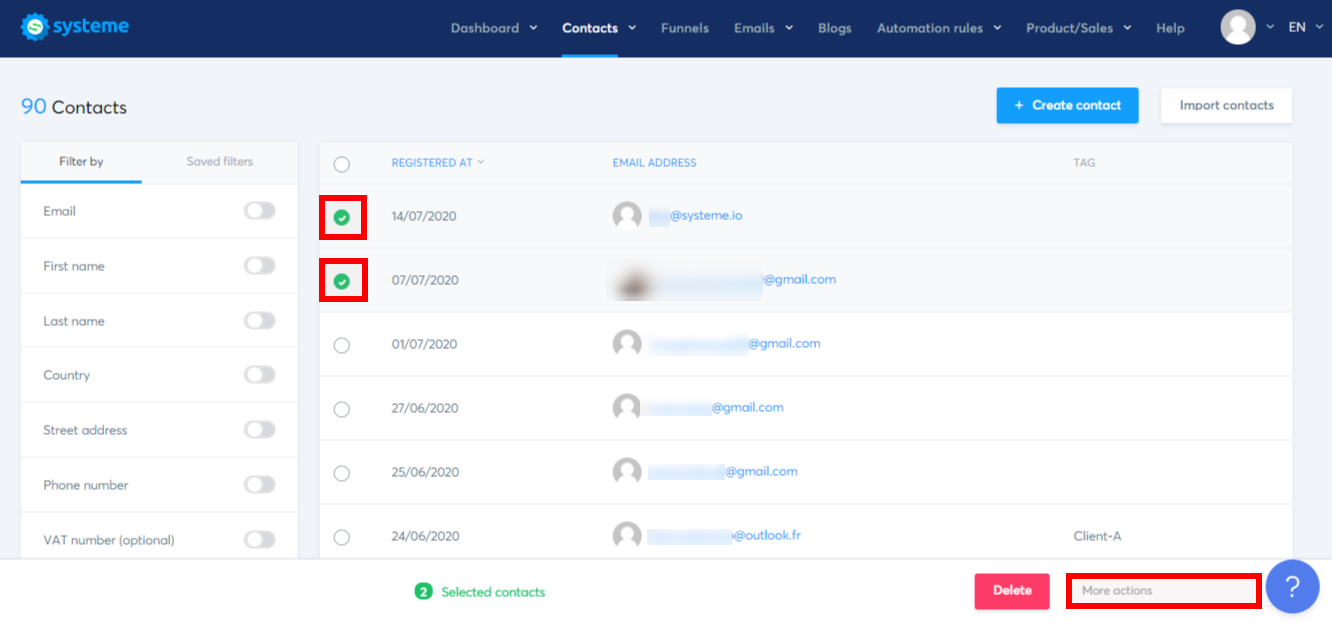The image size is (1332, 622).
Task: Click the plus icon on Create contact button
Action: coord(1020,105)
